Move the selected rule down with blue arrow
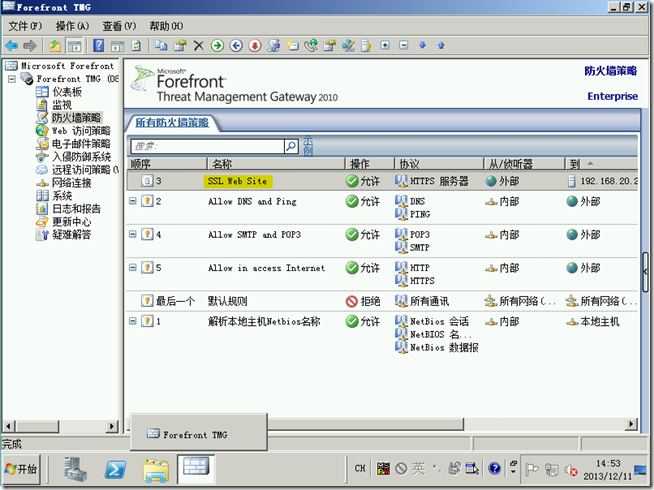The width and height of the screenshot is (654, 490). pyautogui.click(x=423, y=45)
